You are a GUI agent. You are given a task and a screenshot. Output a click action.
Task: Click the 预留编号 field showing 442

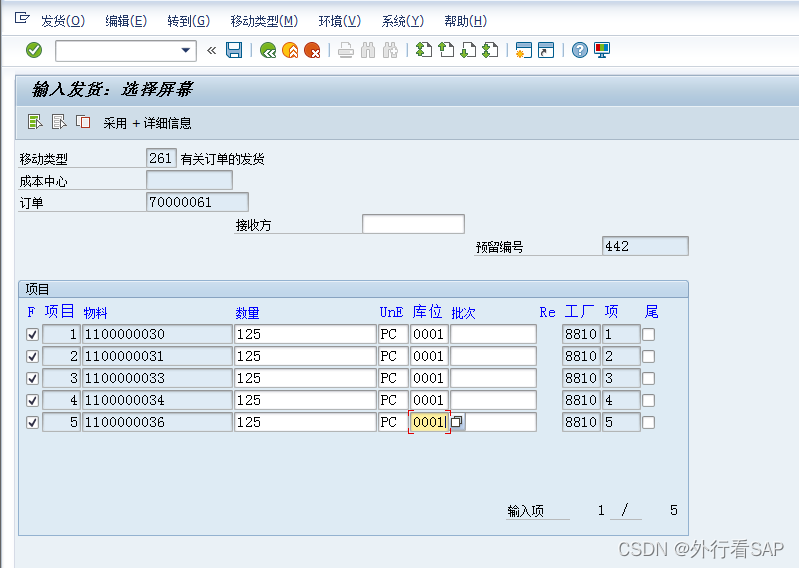pyautogui.click(x=645, y=246)
